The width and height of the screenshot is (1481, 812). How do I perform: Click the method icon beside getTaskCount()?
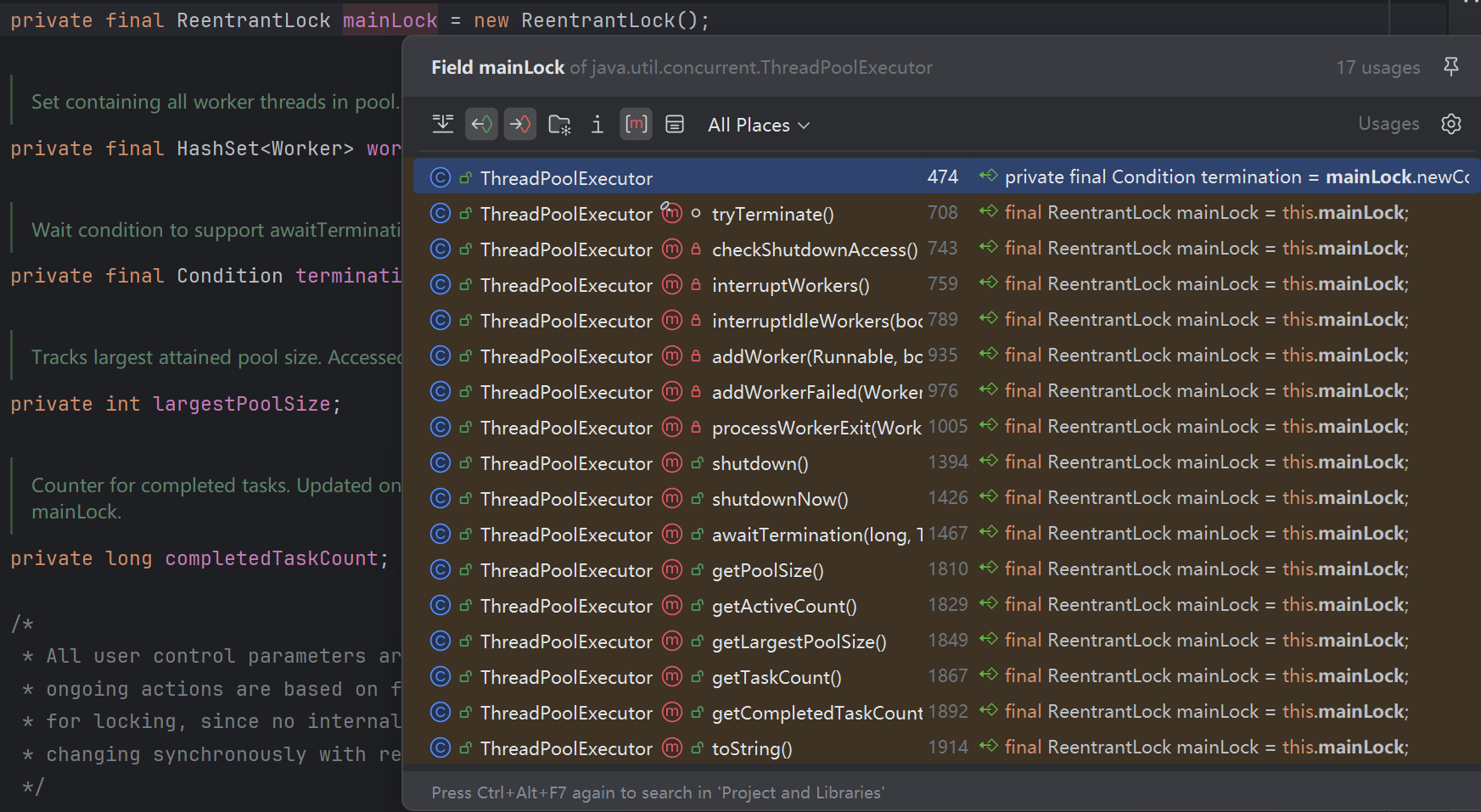672,676
